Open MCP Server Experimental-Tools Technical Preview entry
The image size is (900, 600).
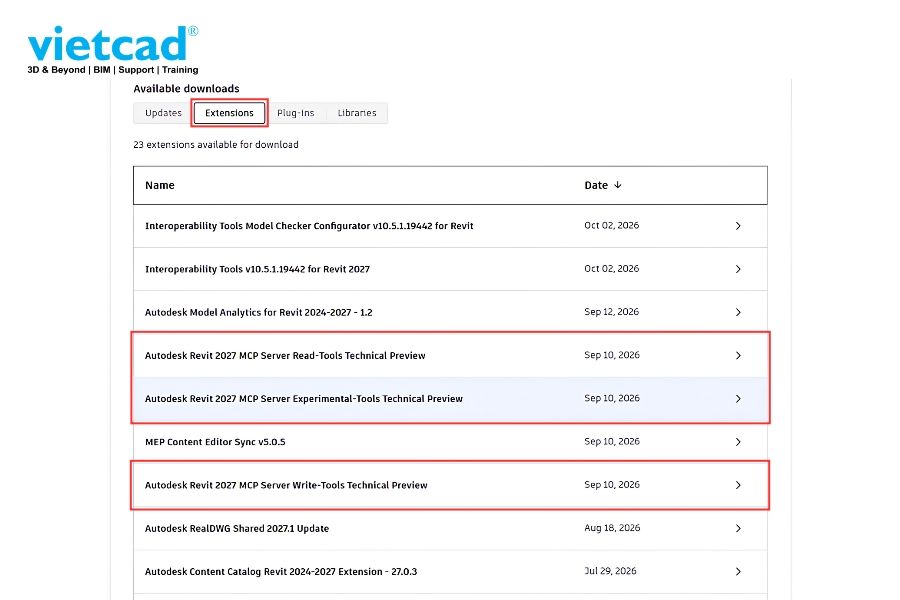(304, 398)
